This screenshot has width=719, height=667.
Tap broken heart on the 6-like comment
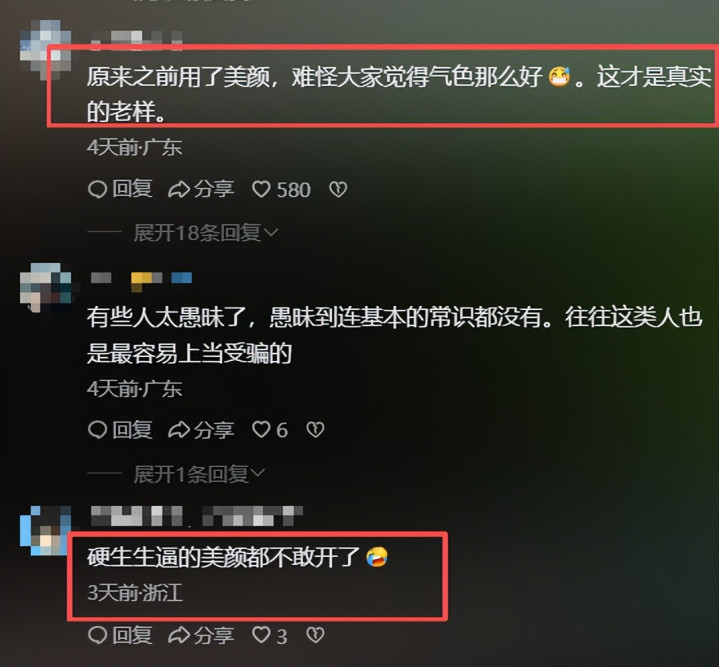click(315, 430)
